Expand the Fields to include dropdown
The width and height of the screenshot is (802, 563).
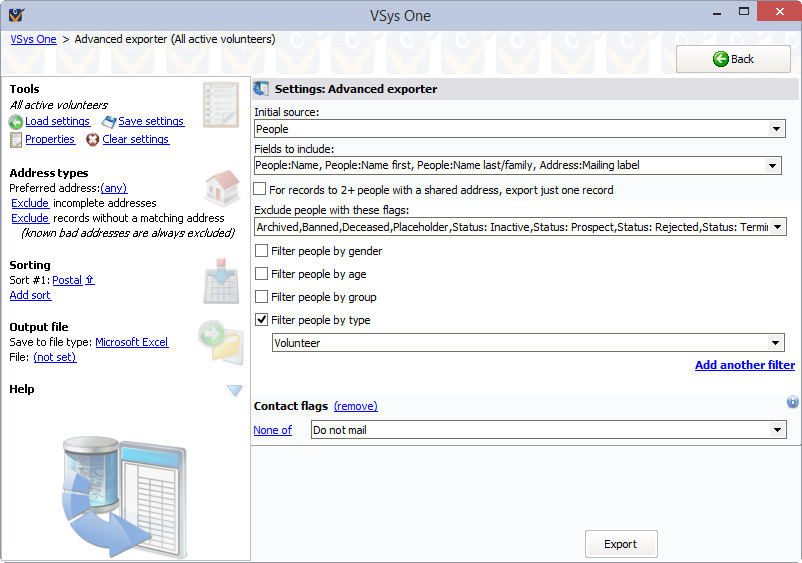(772, 166)
